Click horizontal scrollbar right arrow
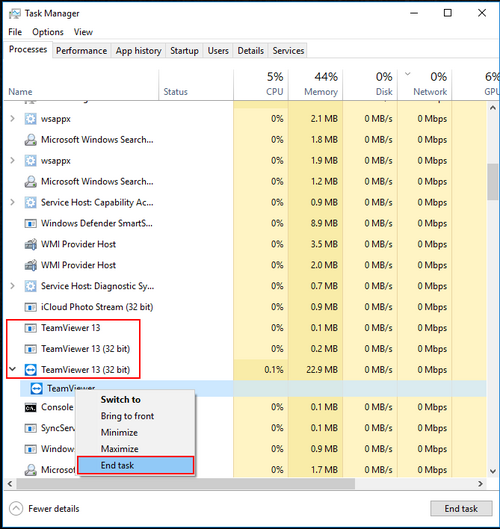 tap(480, 483)
